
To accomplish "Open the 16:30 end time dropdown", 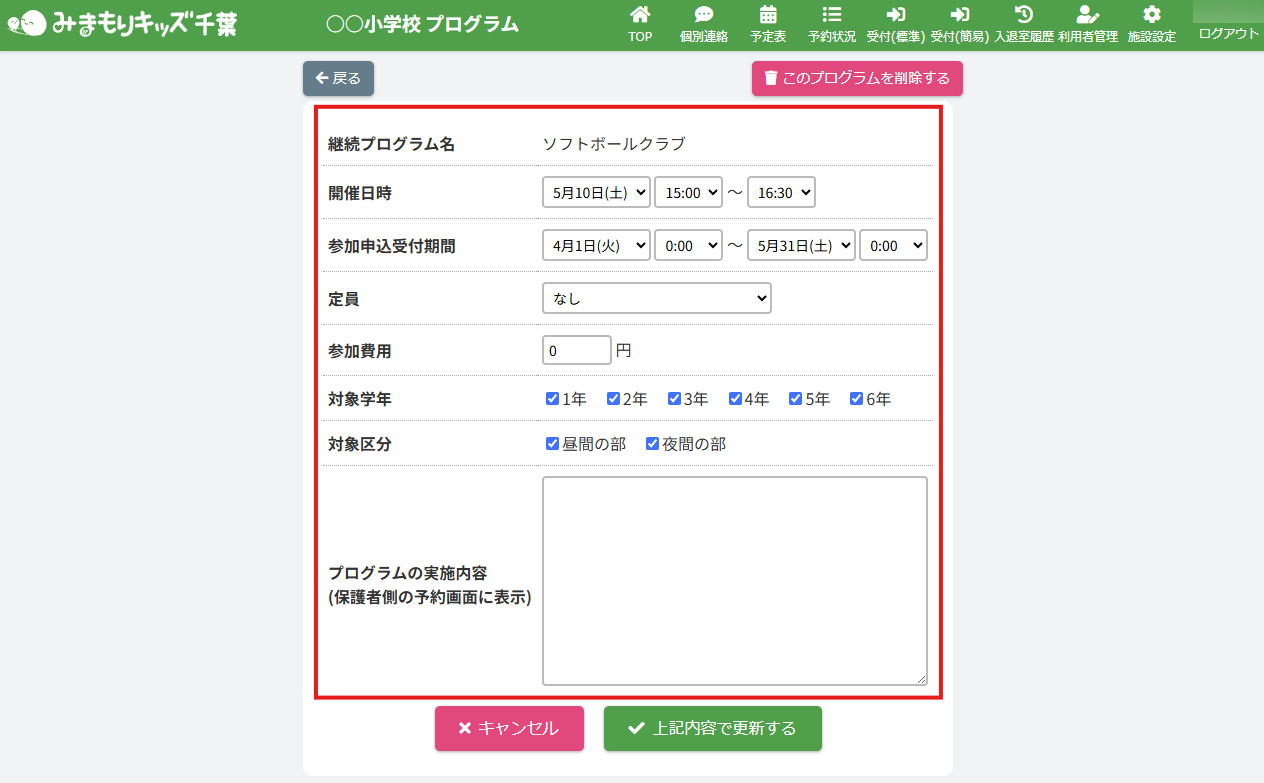I will point(781,193).
